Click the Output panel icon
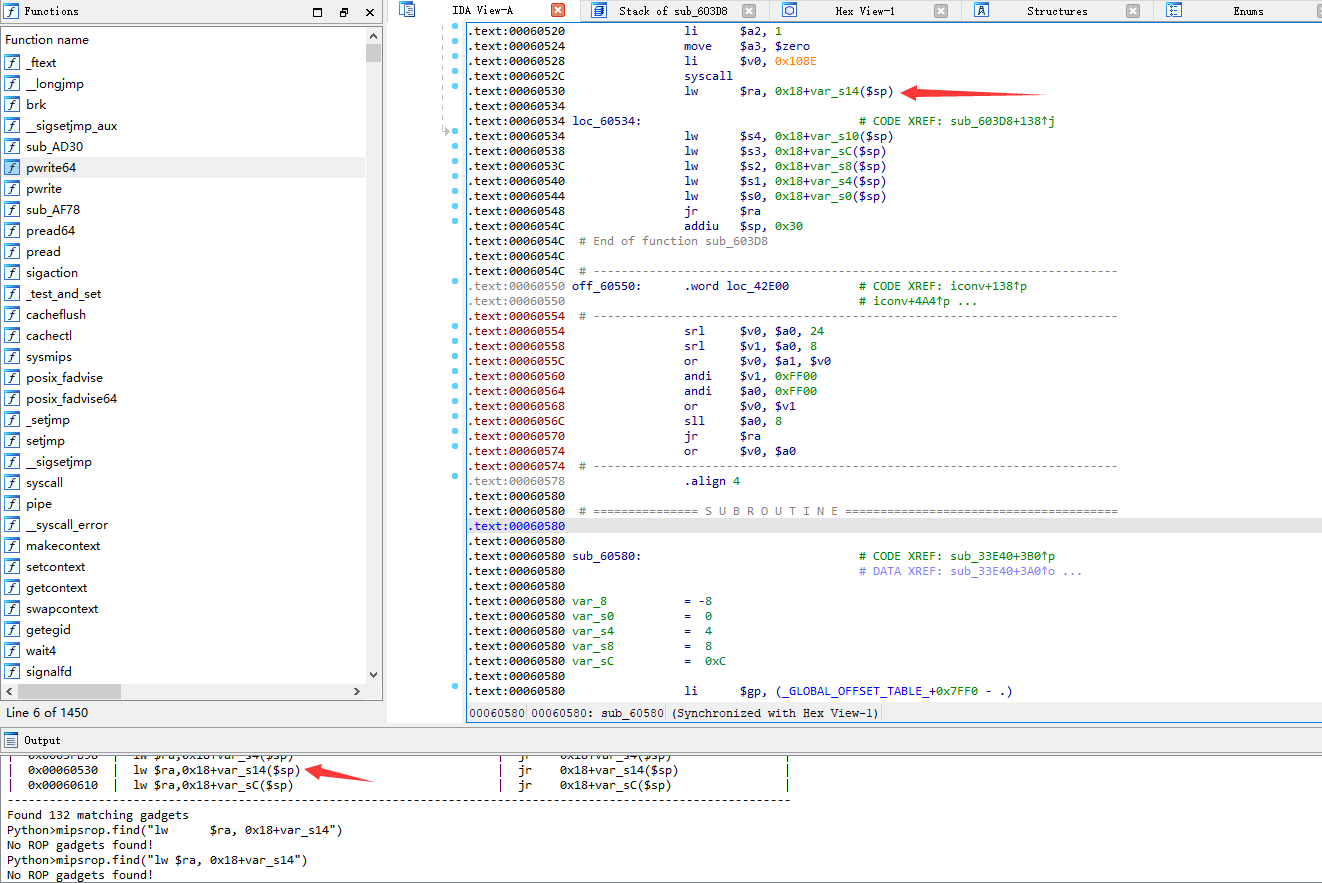The width and height of the screenshot is (1322, 883). [11, 740]
